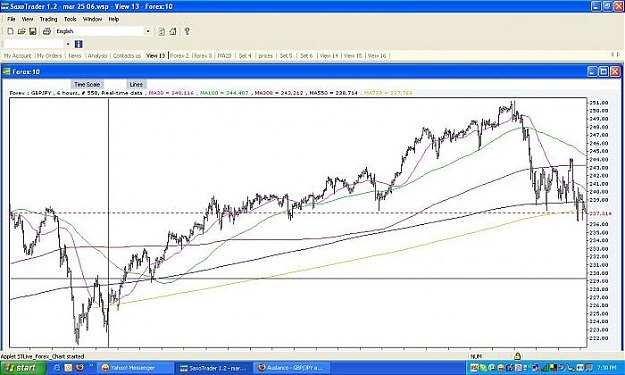Click the orange quick launch icon beside Internet Explorer
625x375 pixels.
pyautogui.click(x=68, y=367)
